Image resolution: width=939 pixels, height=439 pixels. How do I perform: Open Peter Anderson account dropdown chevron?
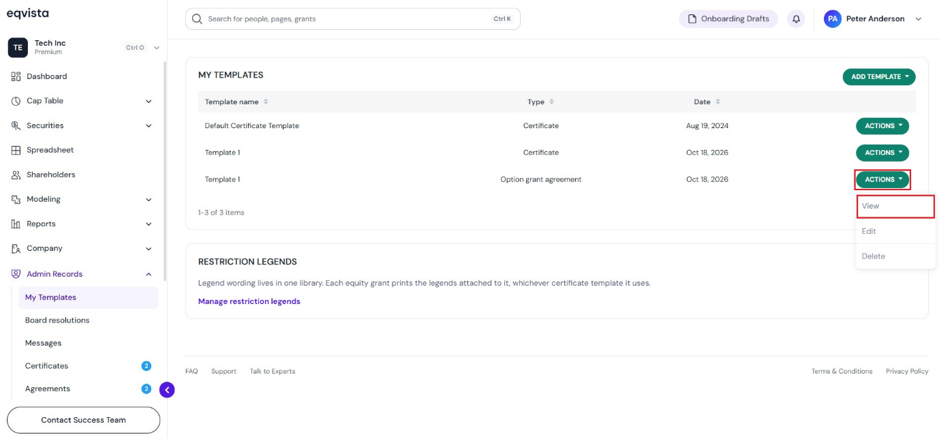pos(919,19)
